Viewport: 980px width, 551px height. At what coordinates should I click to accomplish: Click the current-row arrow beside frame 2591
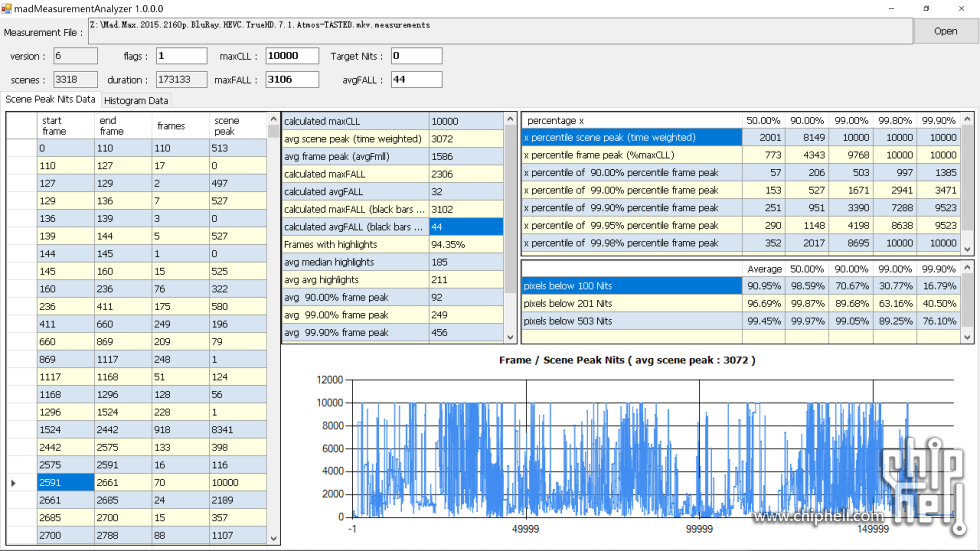[x=13, y=483]
